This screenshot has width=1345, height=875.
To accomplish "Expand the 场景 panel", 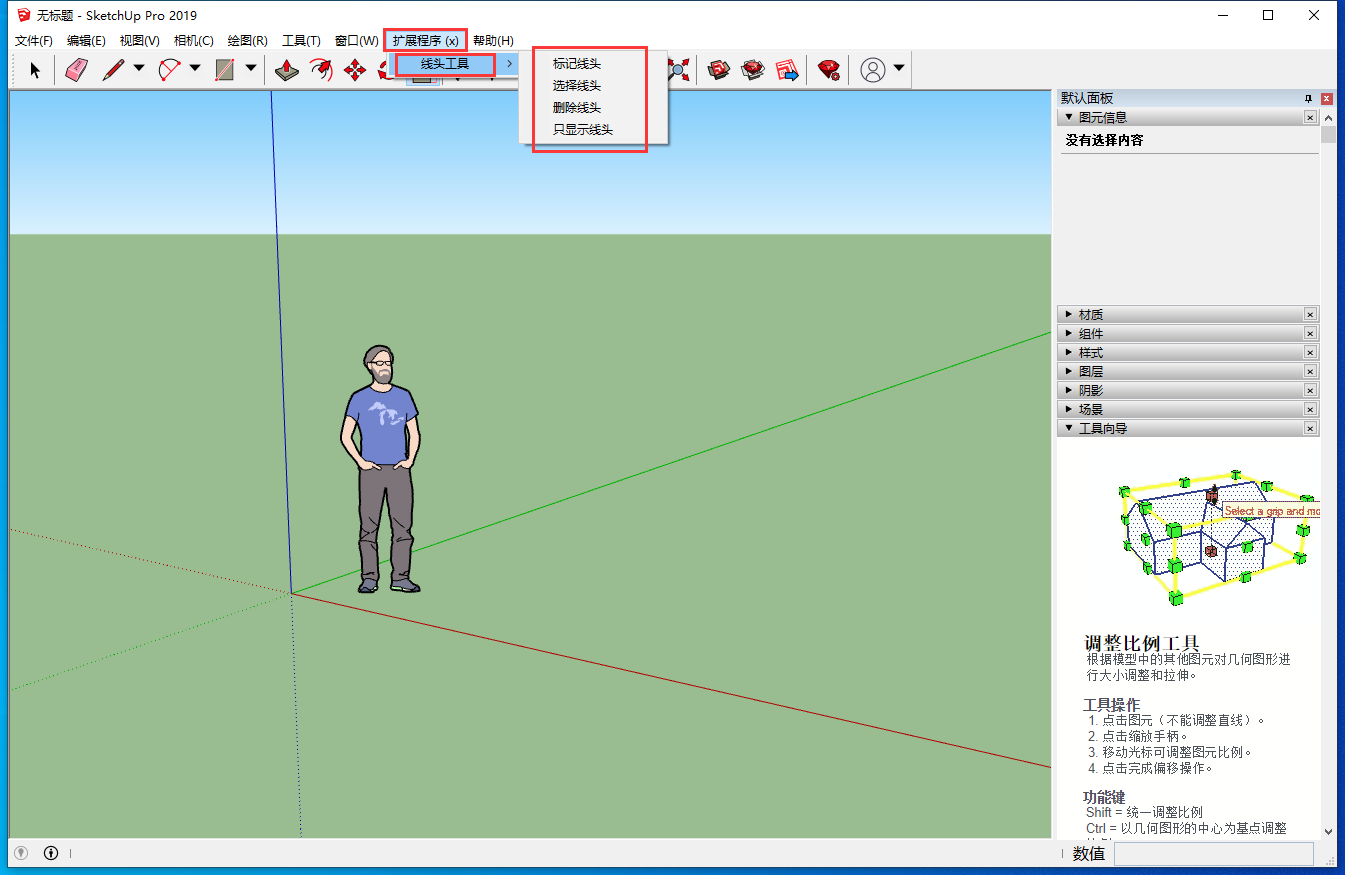I will [1068, 409].
